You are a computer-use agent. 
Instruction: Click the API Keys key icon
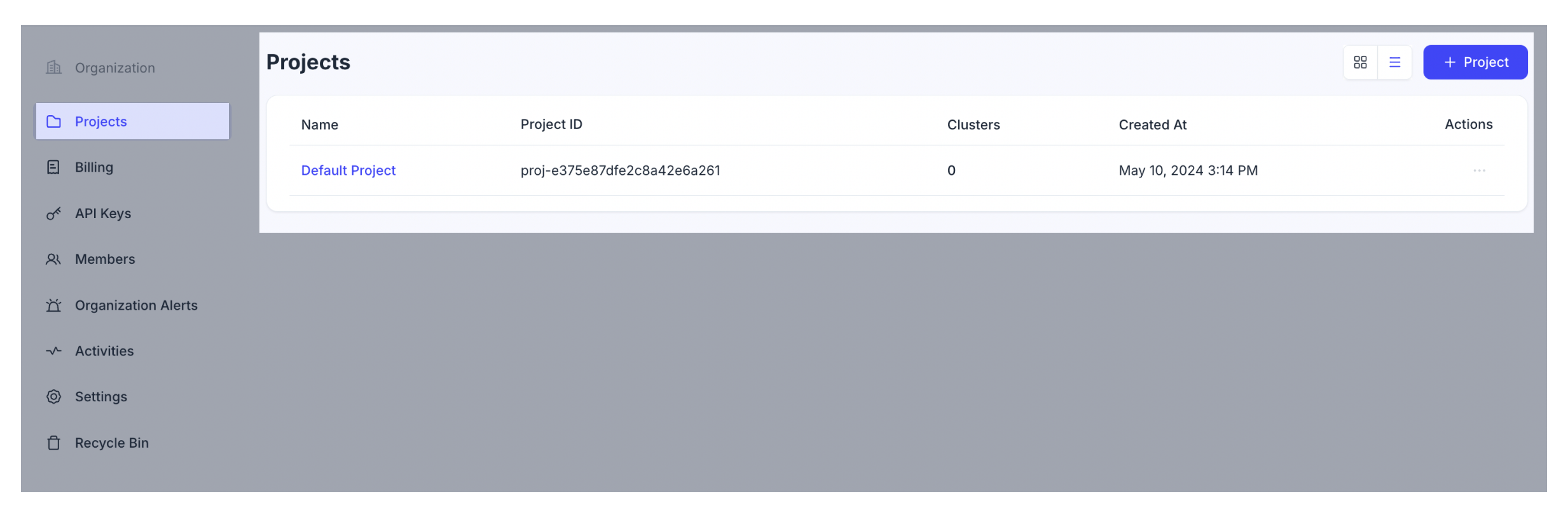(x=53, y=213)
